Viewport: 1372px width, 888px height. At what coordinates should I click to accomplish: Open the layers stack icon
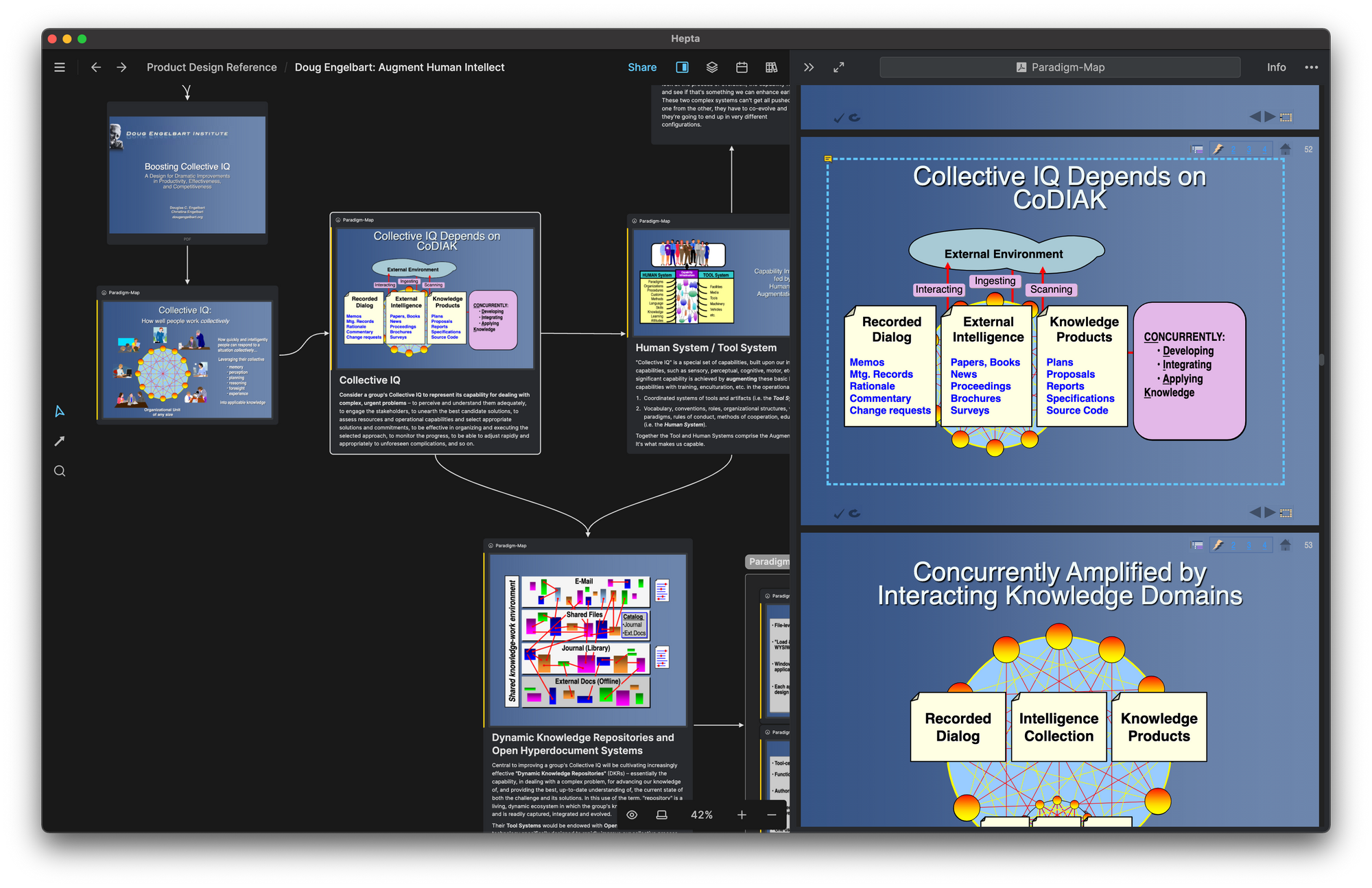point(712,67)
